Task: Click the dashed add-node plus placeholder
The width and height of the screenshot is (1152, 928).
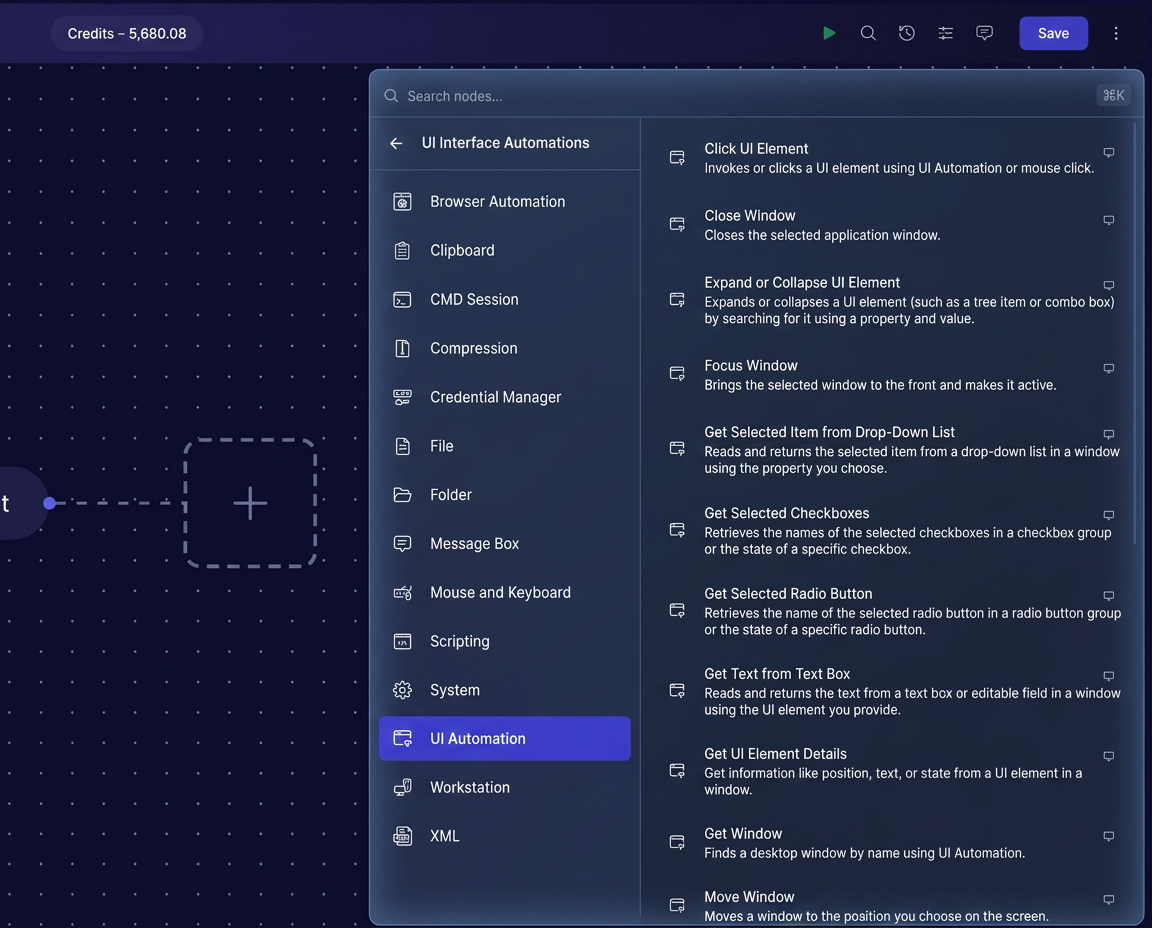Action: (x=250, y=503)
